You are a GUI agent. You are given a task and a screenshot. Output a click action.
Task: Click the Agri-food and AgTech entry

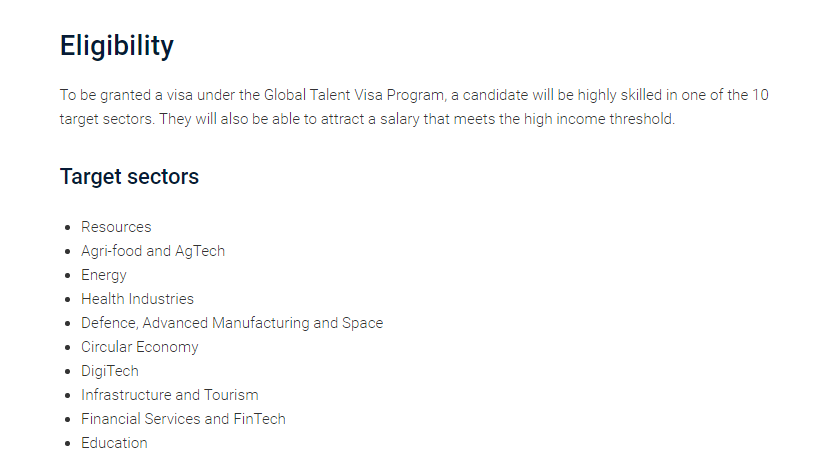pos(153,251)
